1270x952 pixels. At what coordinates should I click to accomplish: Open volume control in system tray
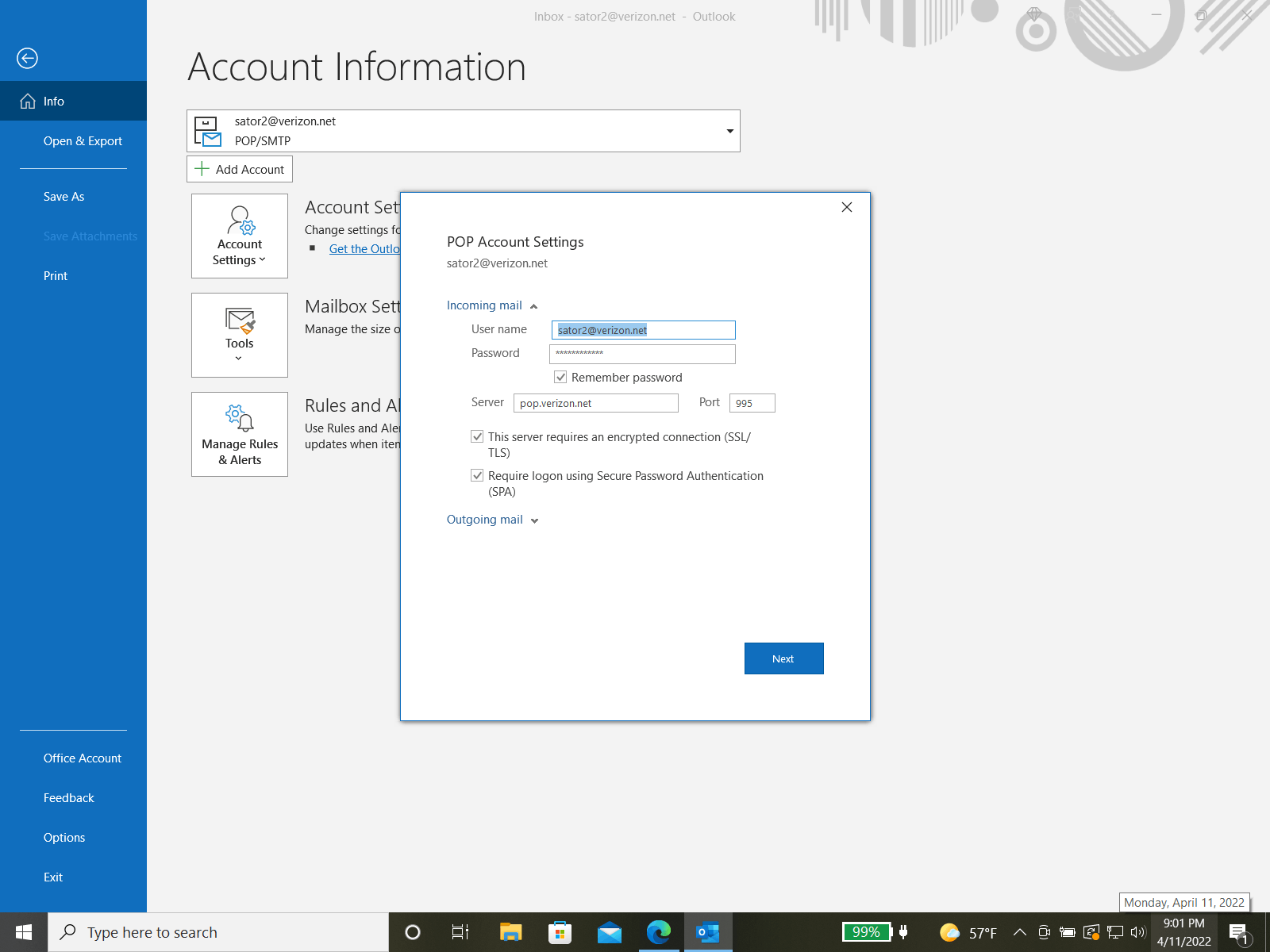(x=1138, y=932)
